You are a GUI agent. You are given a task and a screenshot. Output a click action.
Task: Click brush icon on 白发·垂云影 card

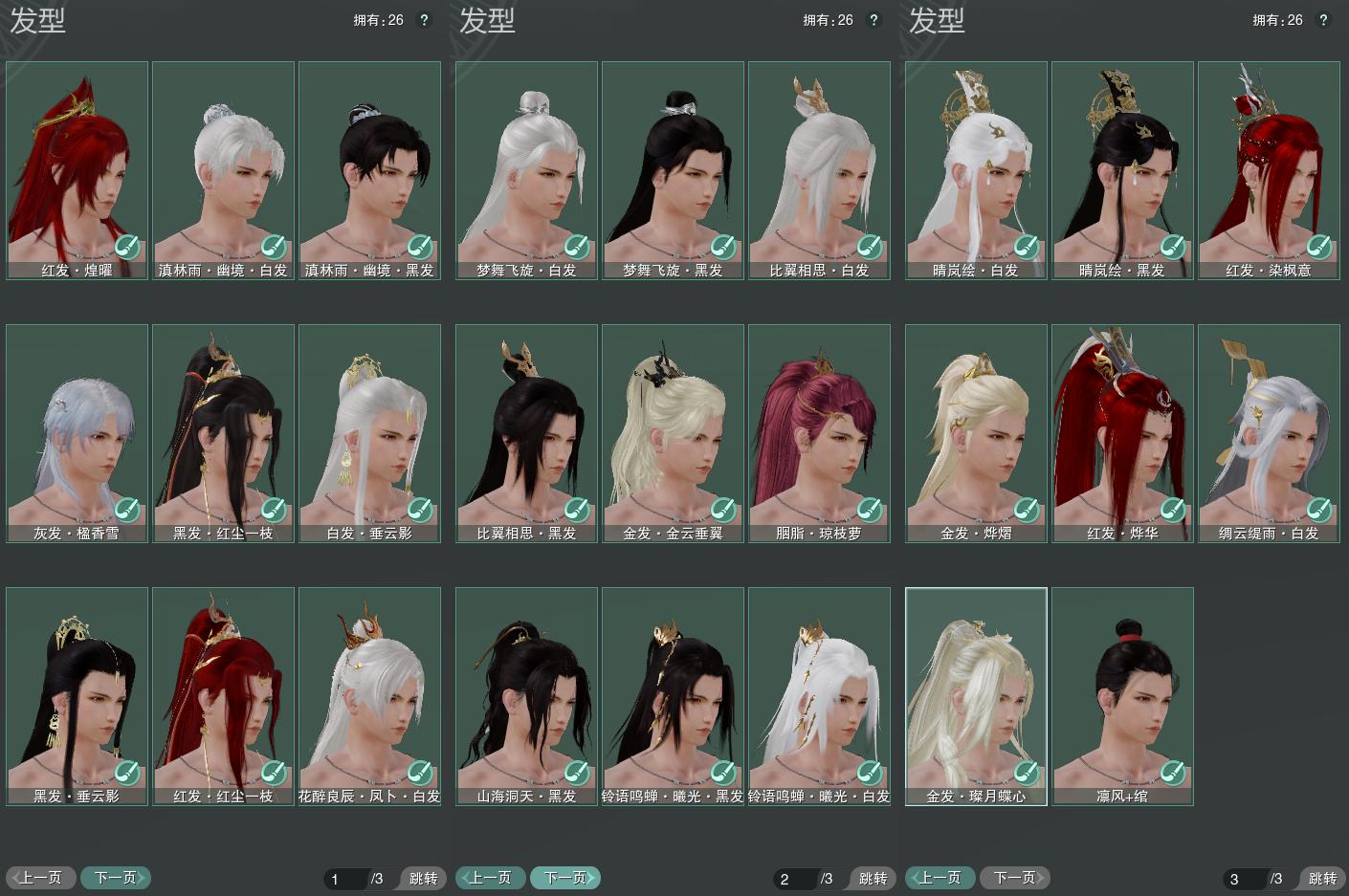(420, 511)
